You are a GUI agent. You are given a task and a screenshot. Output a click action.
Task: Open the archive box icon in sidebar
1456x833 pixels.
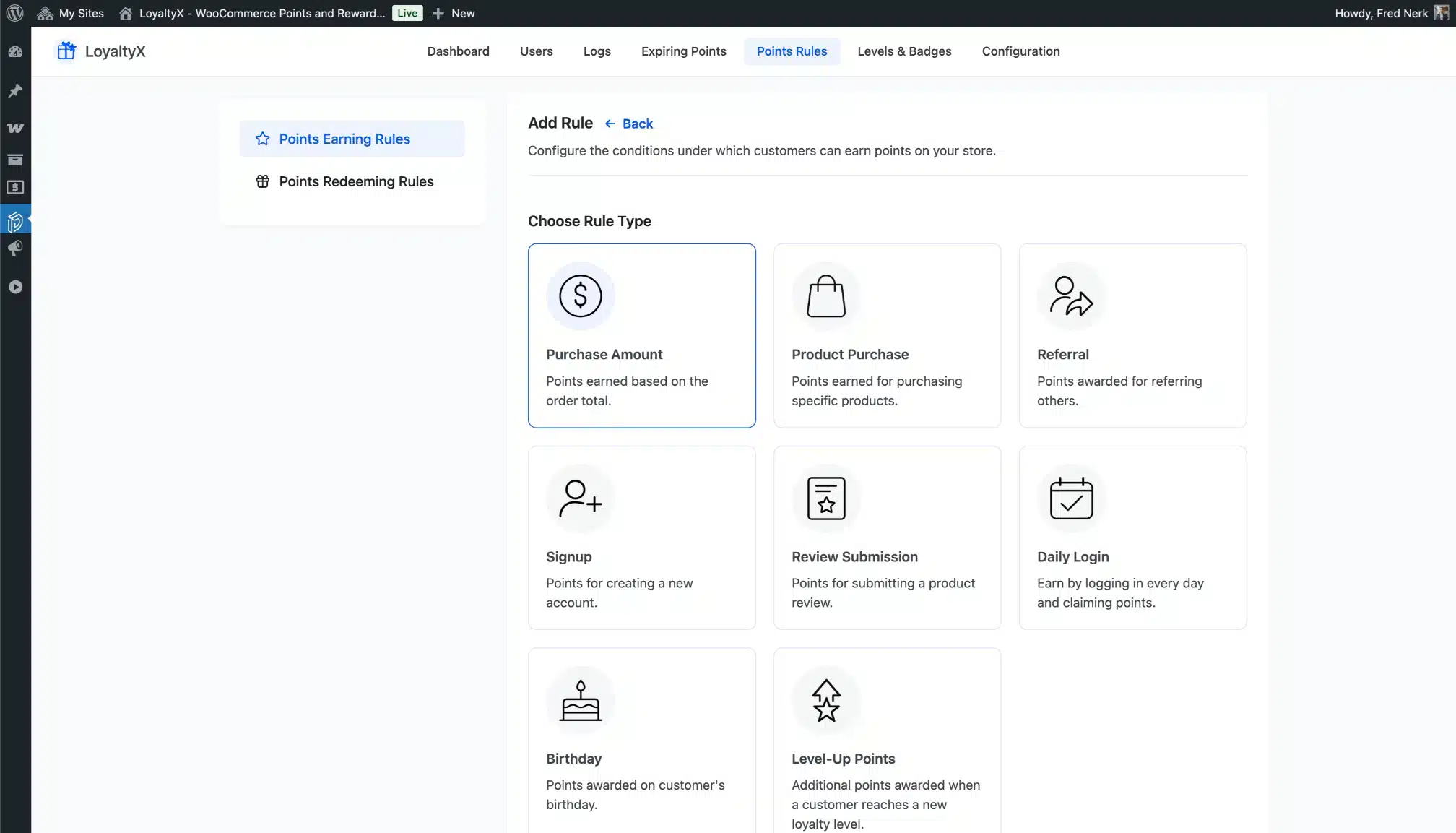(14, 160)
